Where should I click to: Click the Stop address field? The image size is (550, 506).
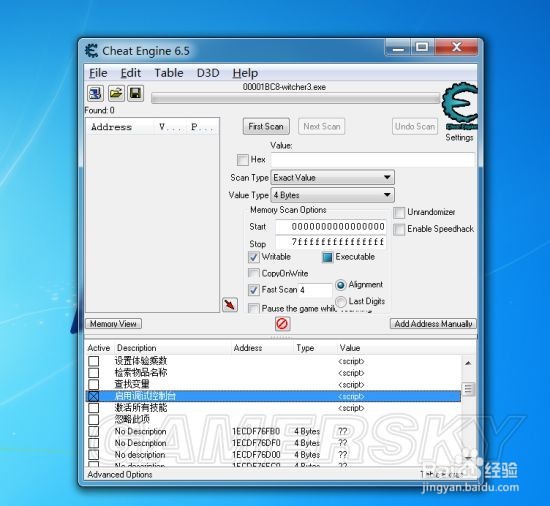pos(331,242)
